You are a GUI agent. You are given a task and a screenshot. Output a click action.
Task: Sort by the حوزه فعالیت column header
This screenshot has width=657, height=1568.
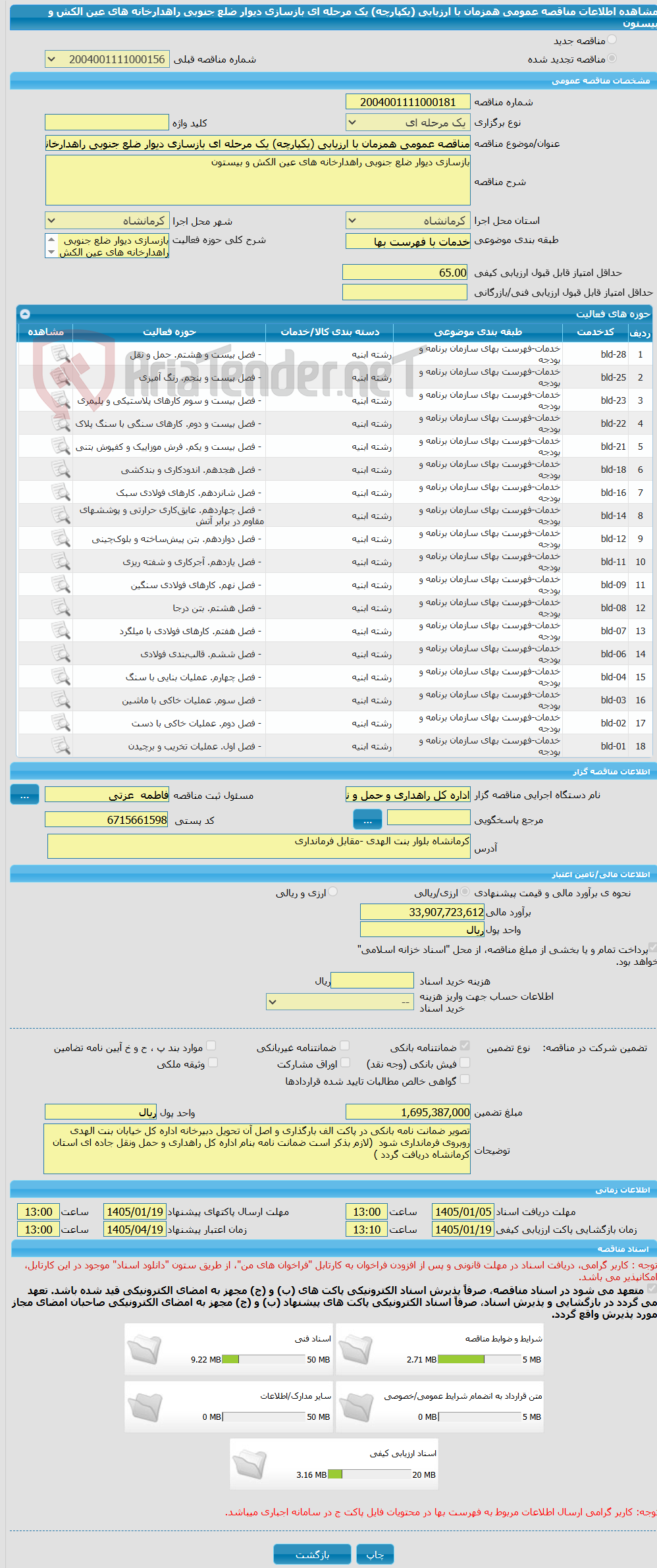pyautogui.click(x=169, y=332)
